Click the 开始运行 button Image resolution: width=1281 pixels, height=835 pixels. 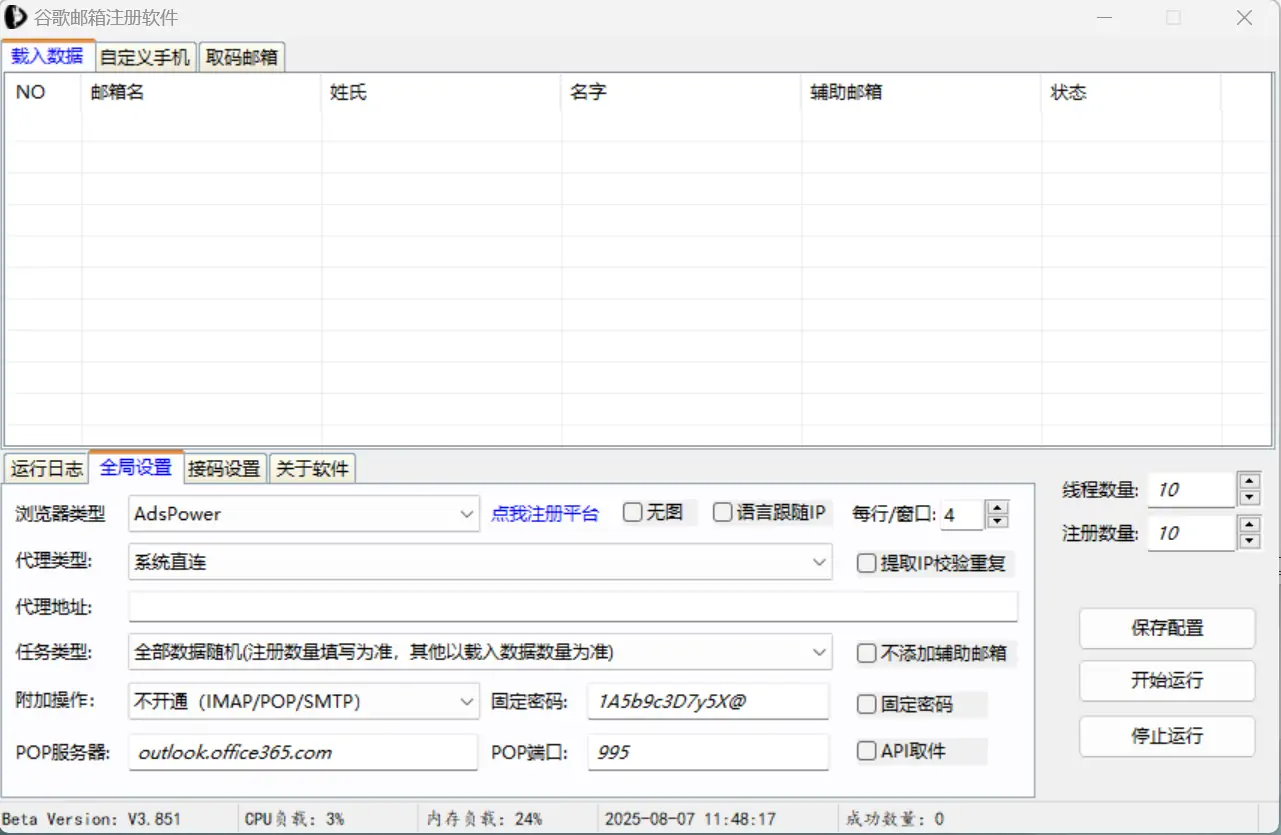1167,681
